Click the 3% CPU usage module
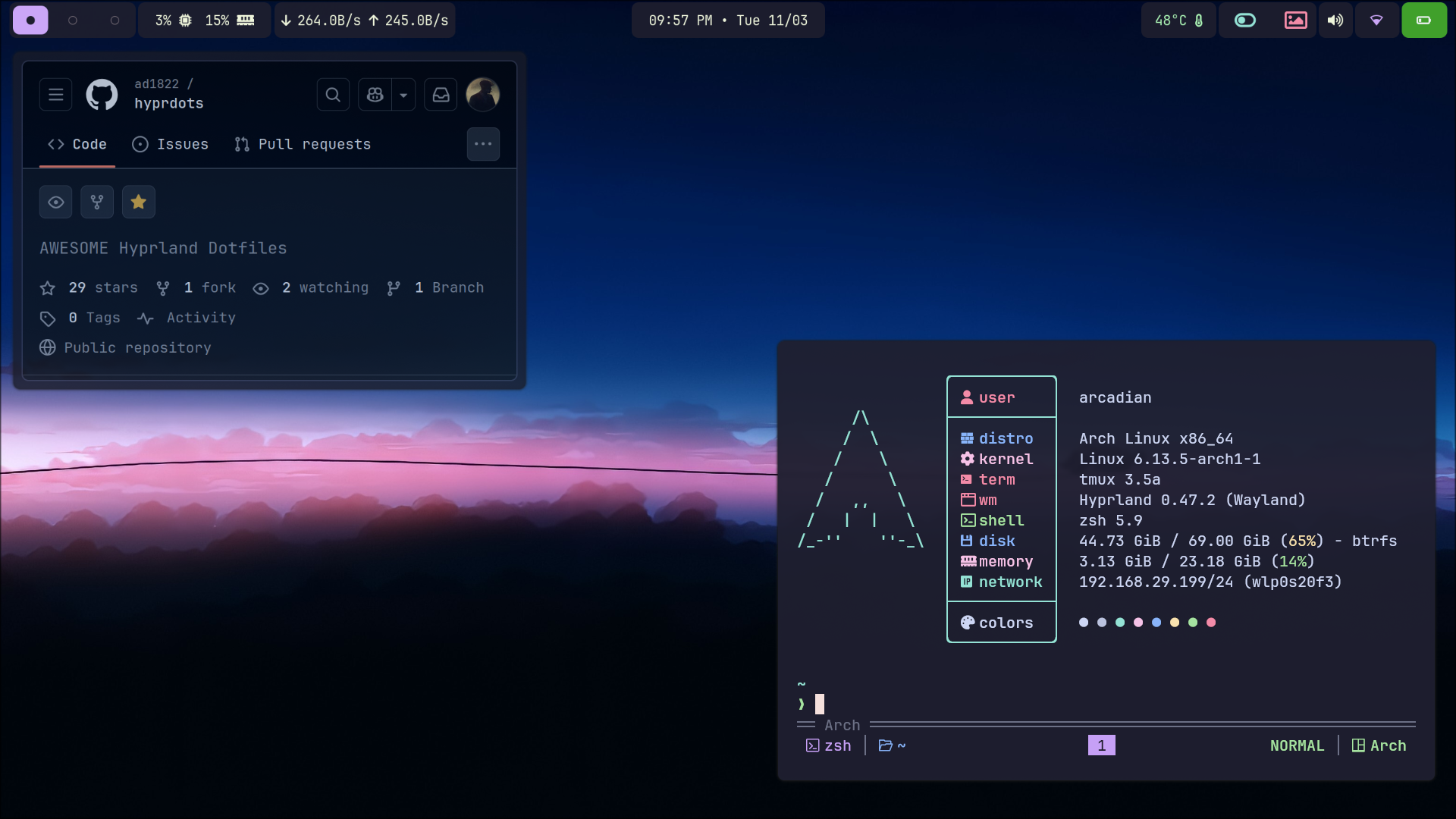This screenshot has height=819, width=1456. tap(174, 20)
